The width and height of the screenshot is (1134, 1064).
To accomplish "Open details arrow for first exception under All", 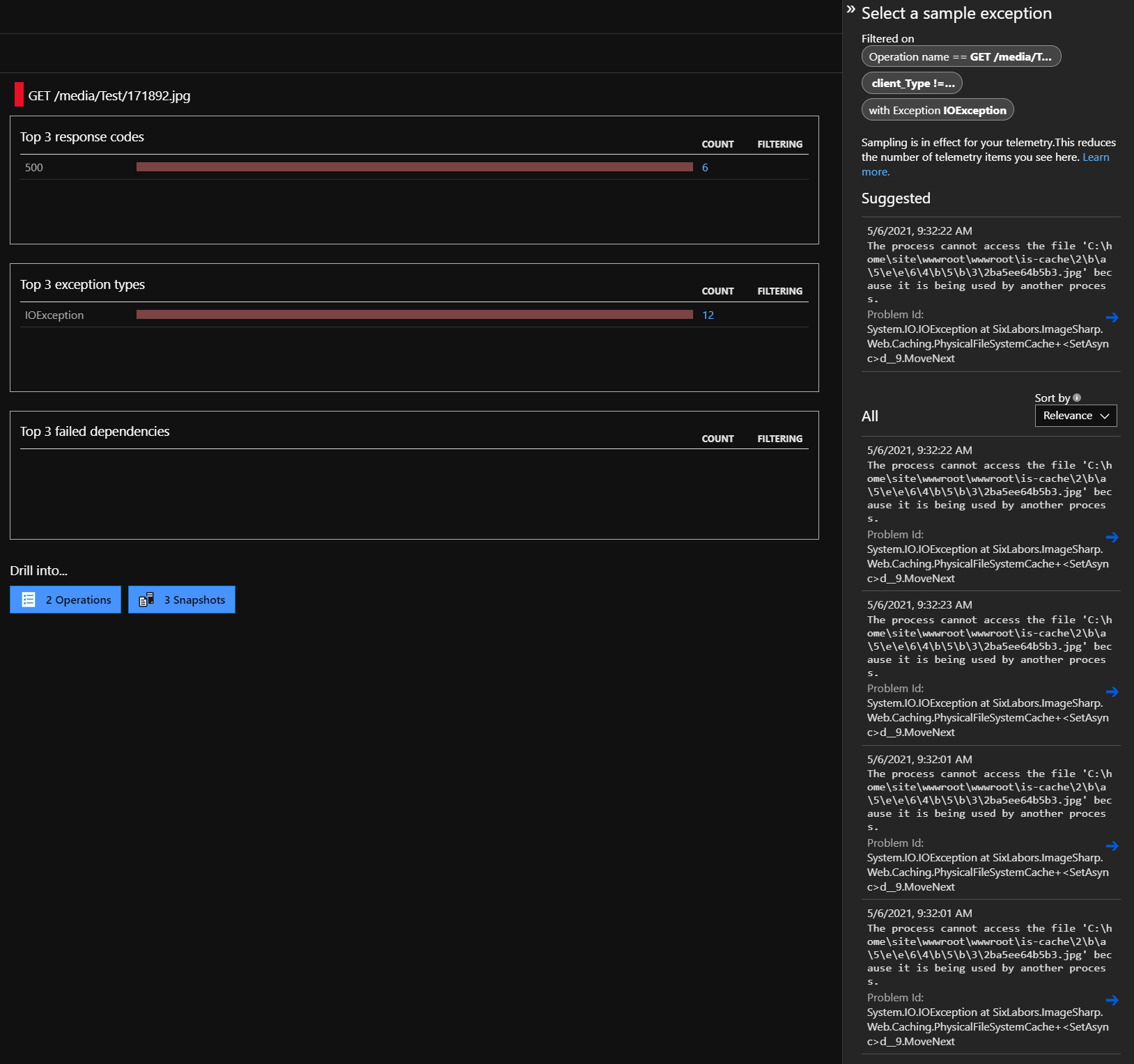I will pos(1113,537).
